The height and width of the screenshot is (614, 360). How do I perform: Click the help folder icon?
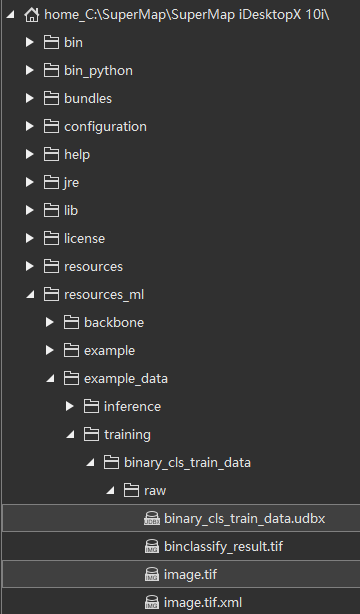tap(51, 154)
